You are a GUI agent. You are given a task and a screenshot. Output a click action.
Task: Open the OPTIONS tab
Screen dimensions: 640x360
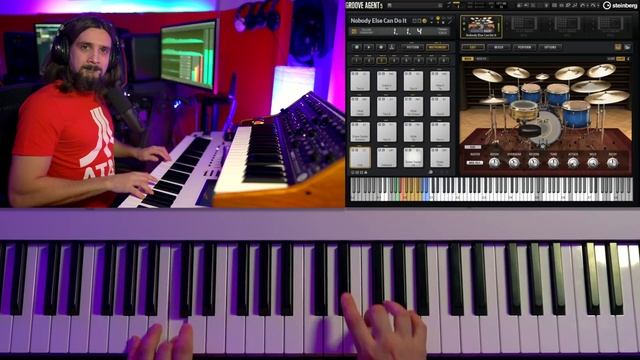(x=550, y=47)
